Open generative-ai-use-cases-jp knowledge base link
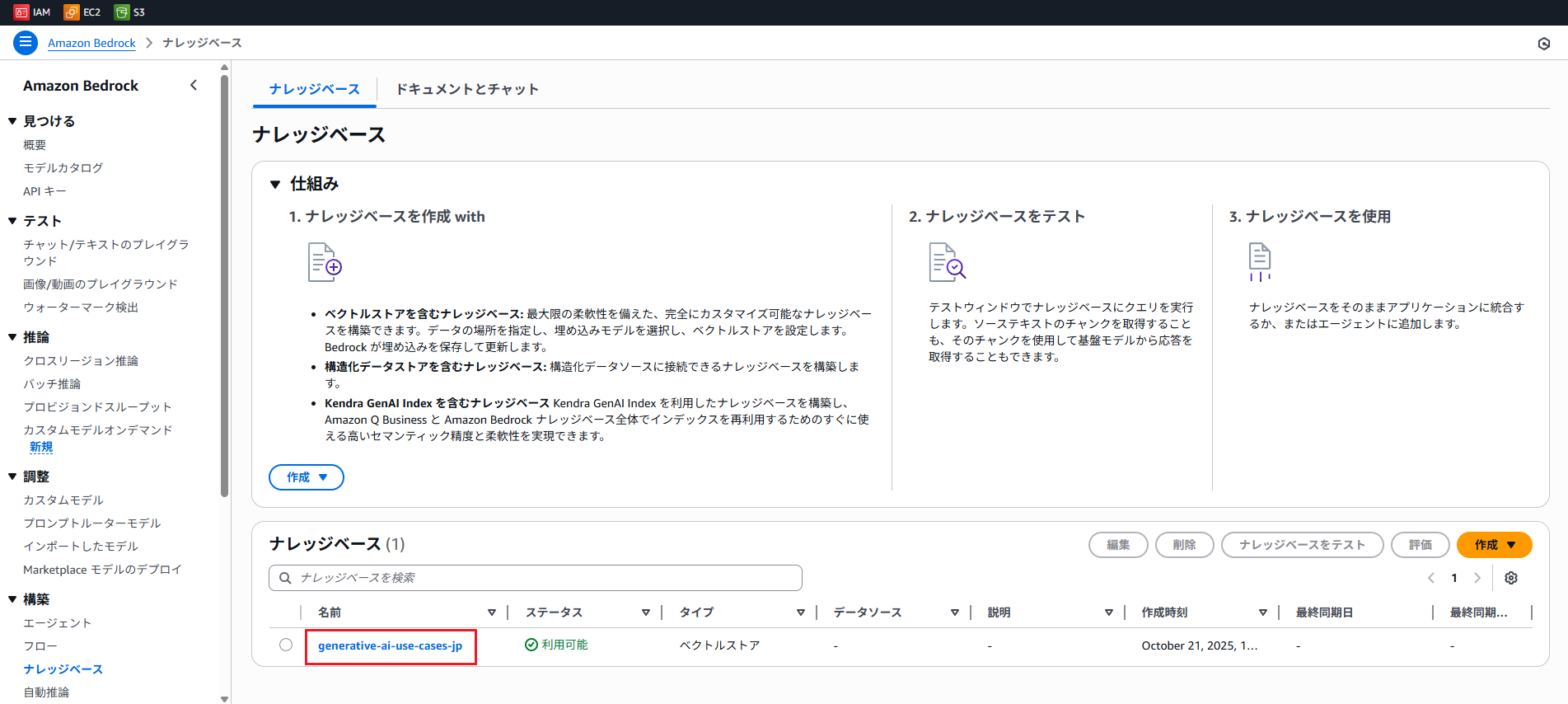This screenshot has height=704, width=1568. point(390,645)
